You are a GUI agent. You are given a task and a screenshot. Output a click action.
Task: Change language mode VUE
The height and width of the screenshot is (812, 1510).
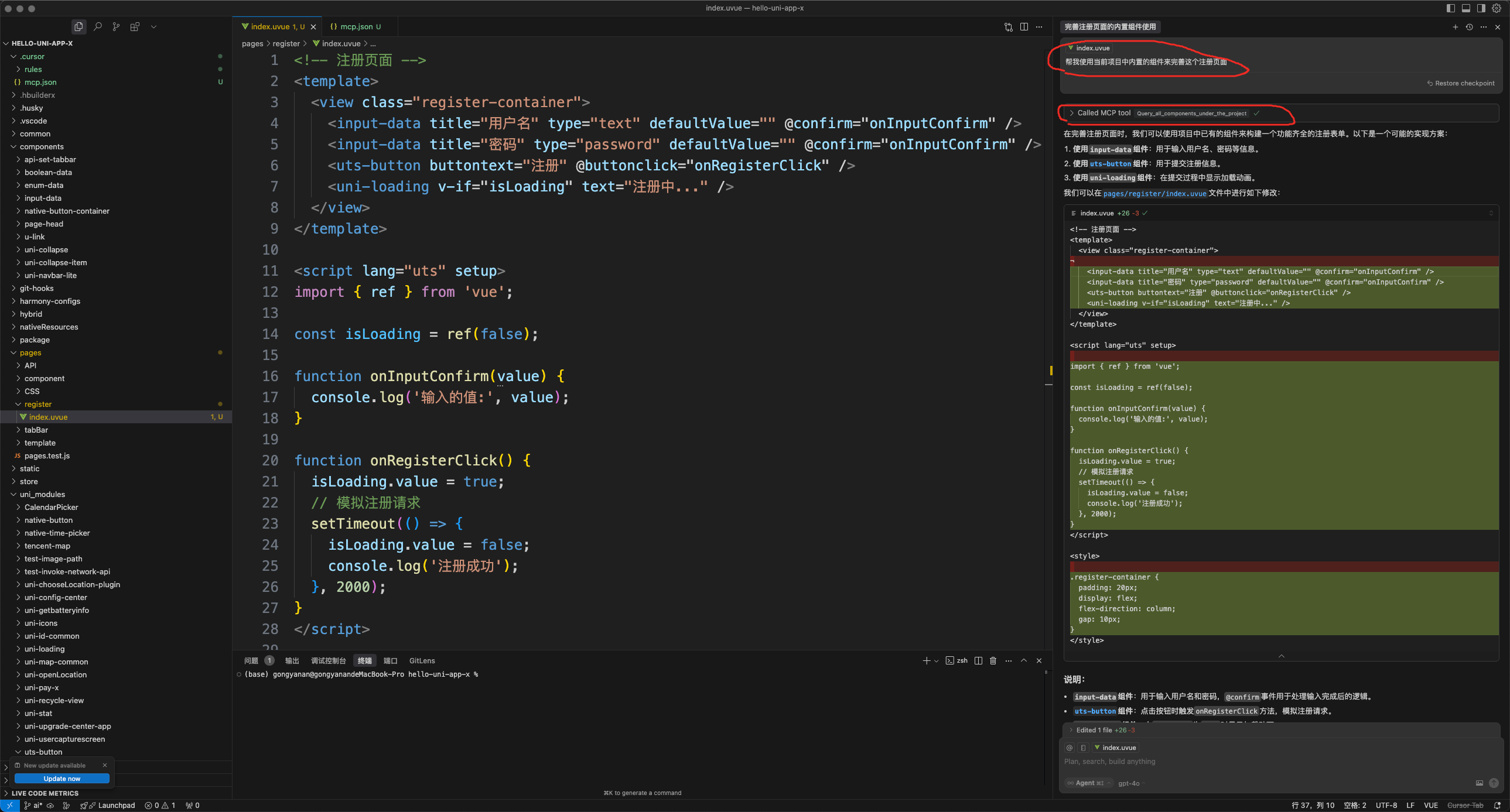1430,806
